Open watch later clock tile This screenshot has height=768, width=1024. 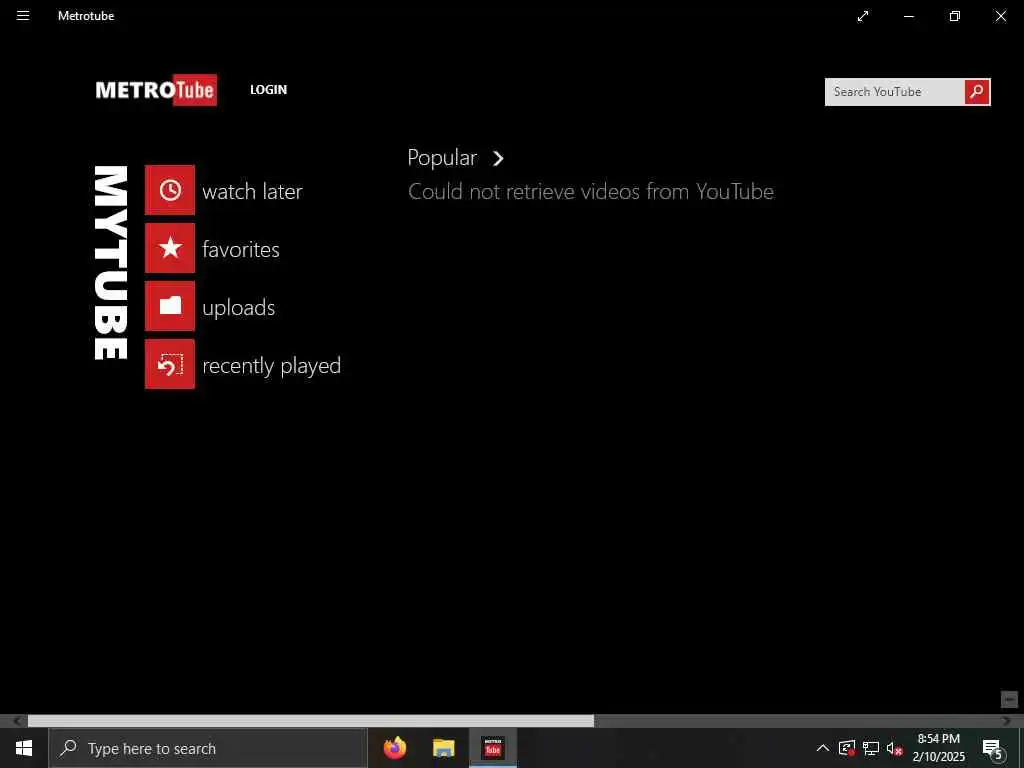click(170, 190)
